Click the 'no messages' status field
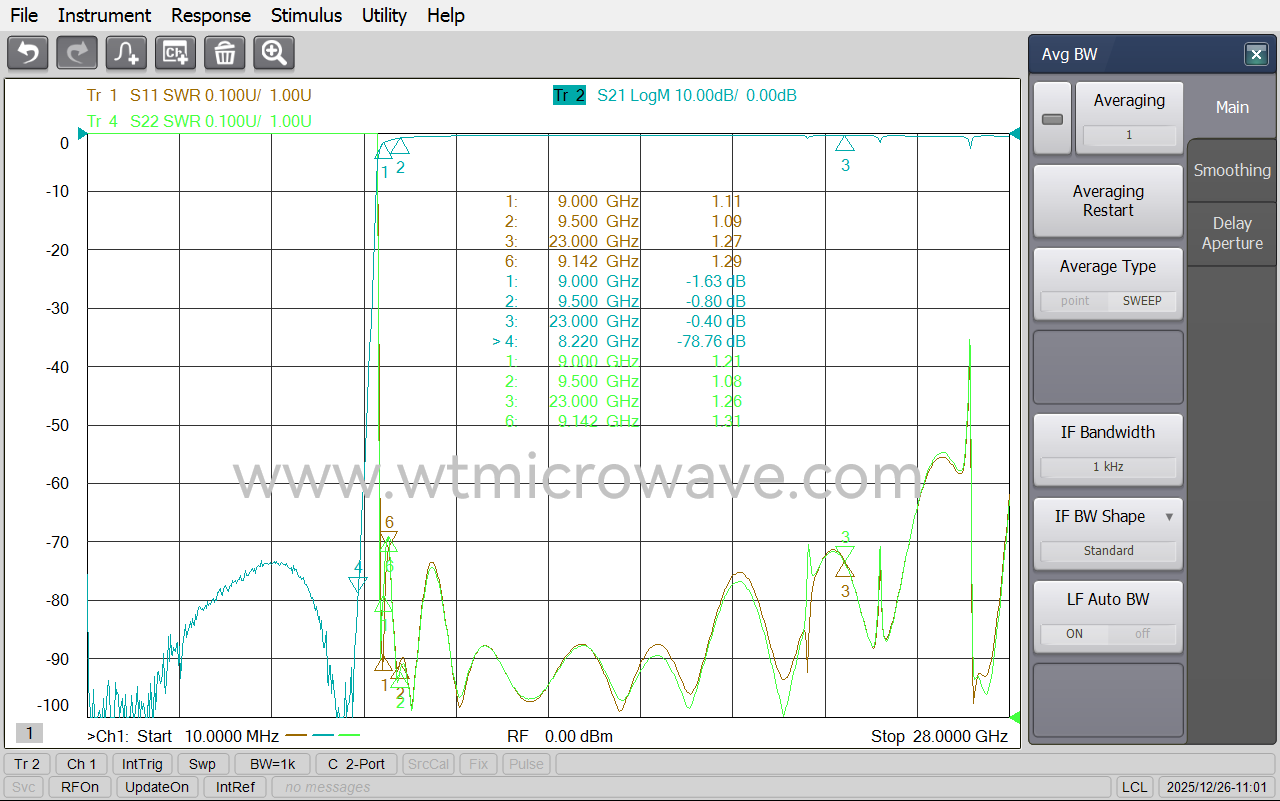 (690, 787)
